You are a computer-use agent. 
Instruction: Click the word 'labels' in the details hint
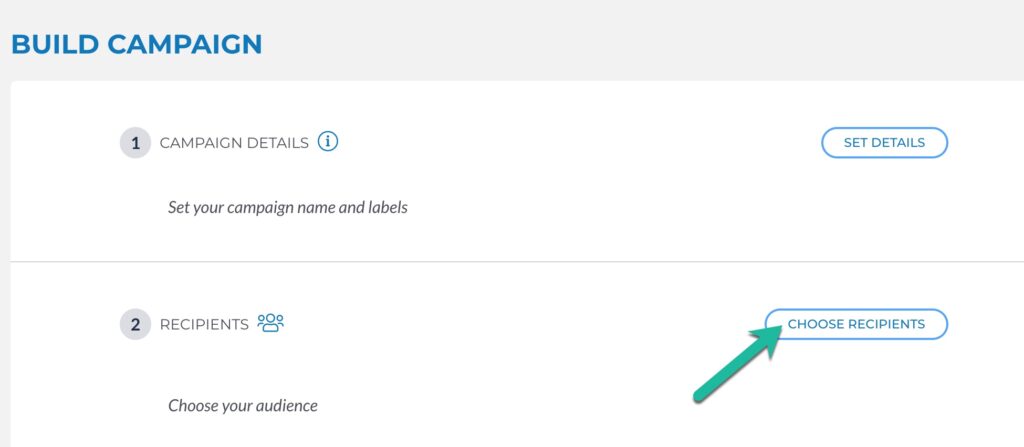(x=388, y=208)
